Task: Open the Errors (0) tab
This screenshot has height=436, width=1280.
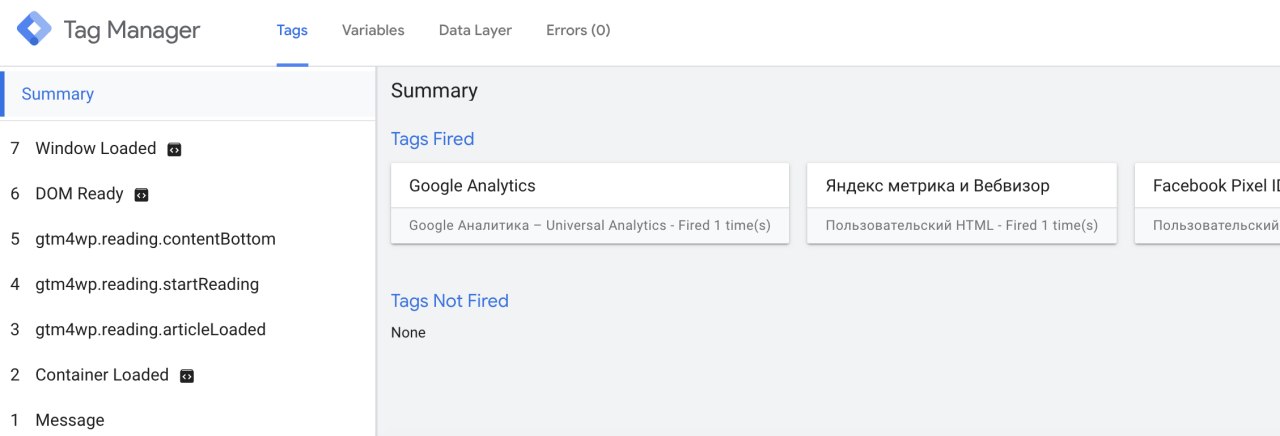Action: [x=578, y=30]
